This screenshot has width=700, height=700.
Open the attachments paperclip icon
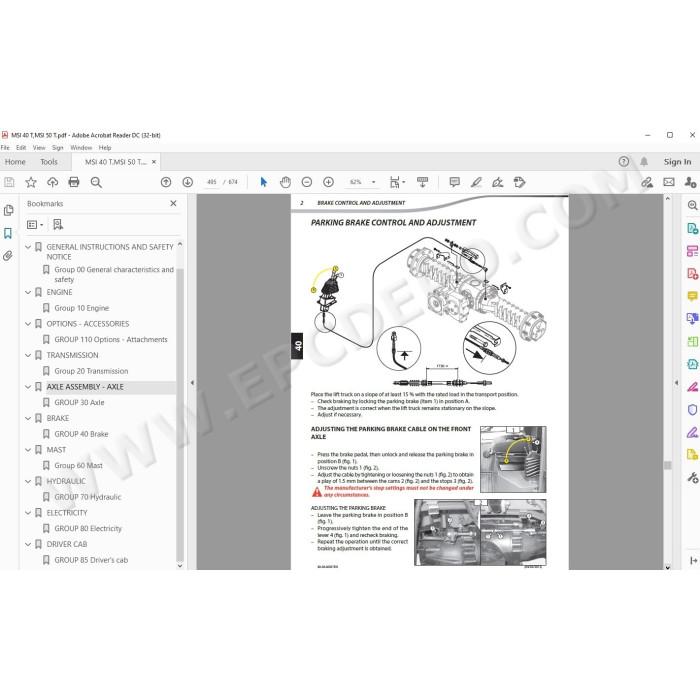point(8,256)
